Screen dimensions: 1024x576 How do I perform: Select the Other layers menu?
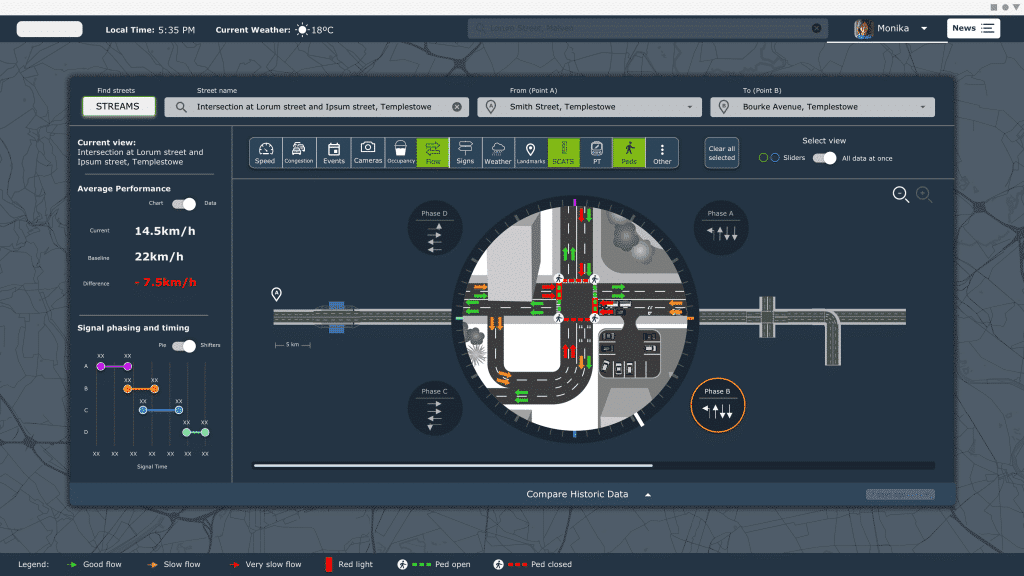pyautogui.click(x=662, y=150)
